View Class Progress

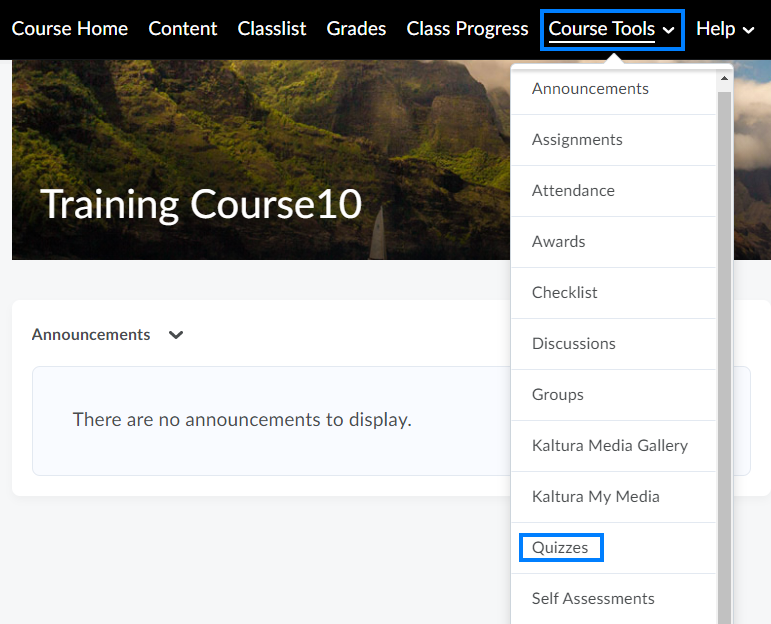coord(467,29)
